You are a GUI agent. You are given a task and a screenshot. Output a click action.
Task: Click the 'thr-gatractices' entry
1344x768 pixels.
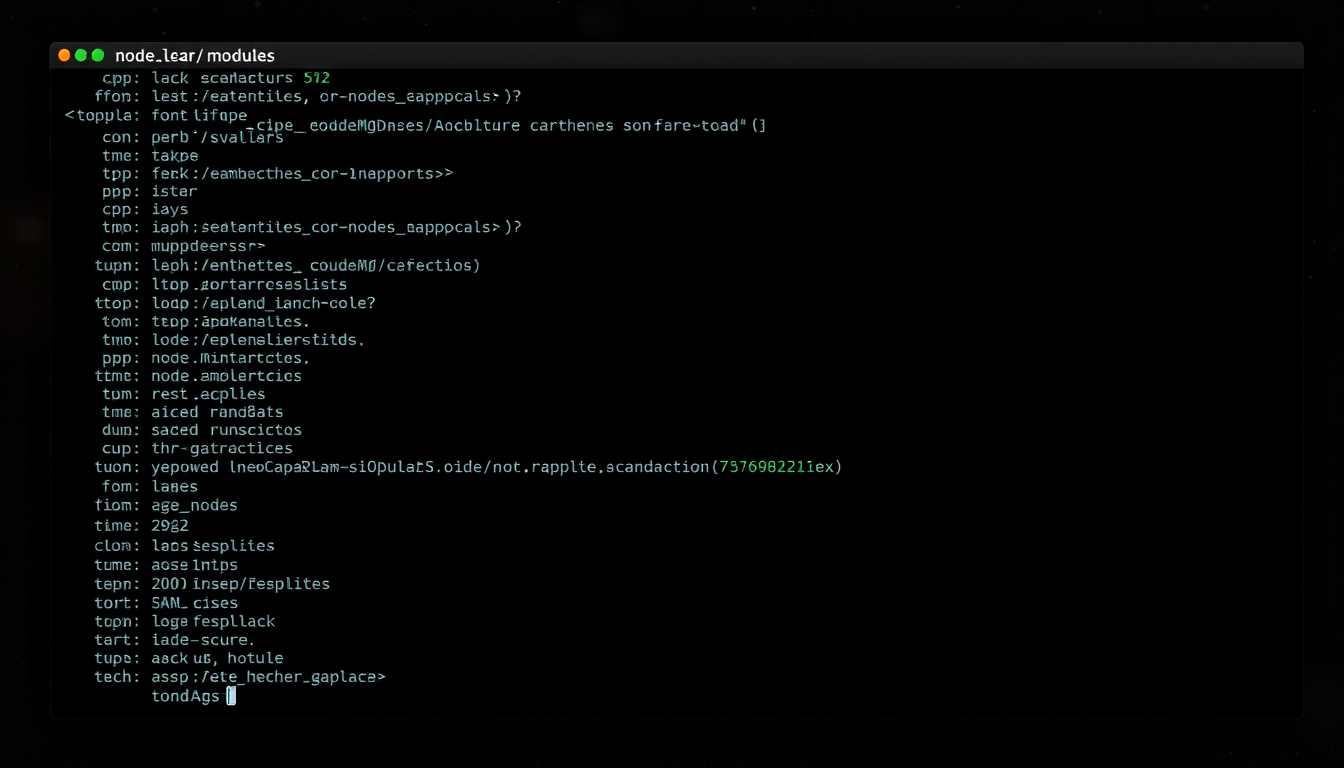click(222, 448)
